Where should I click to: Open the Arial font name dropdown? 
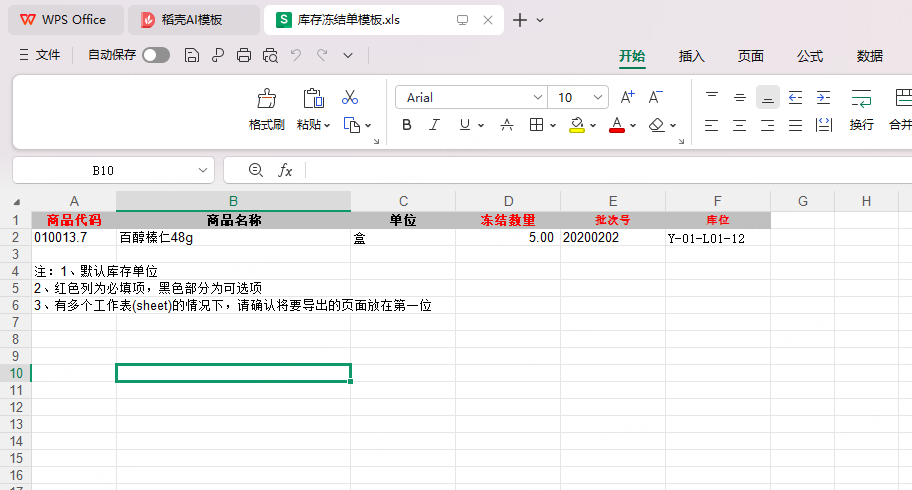coord(537,98)
